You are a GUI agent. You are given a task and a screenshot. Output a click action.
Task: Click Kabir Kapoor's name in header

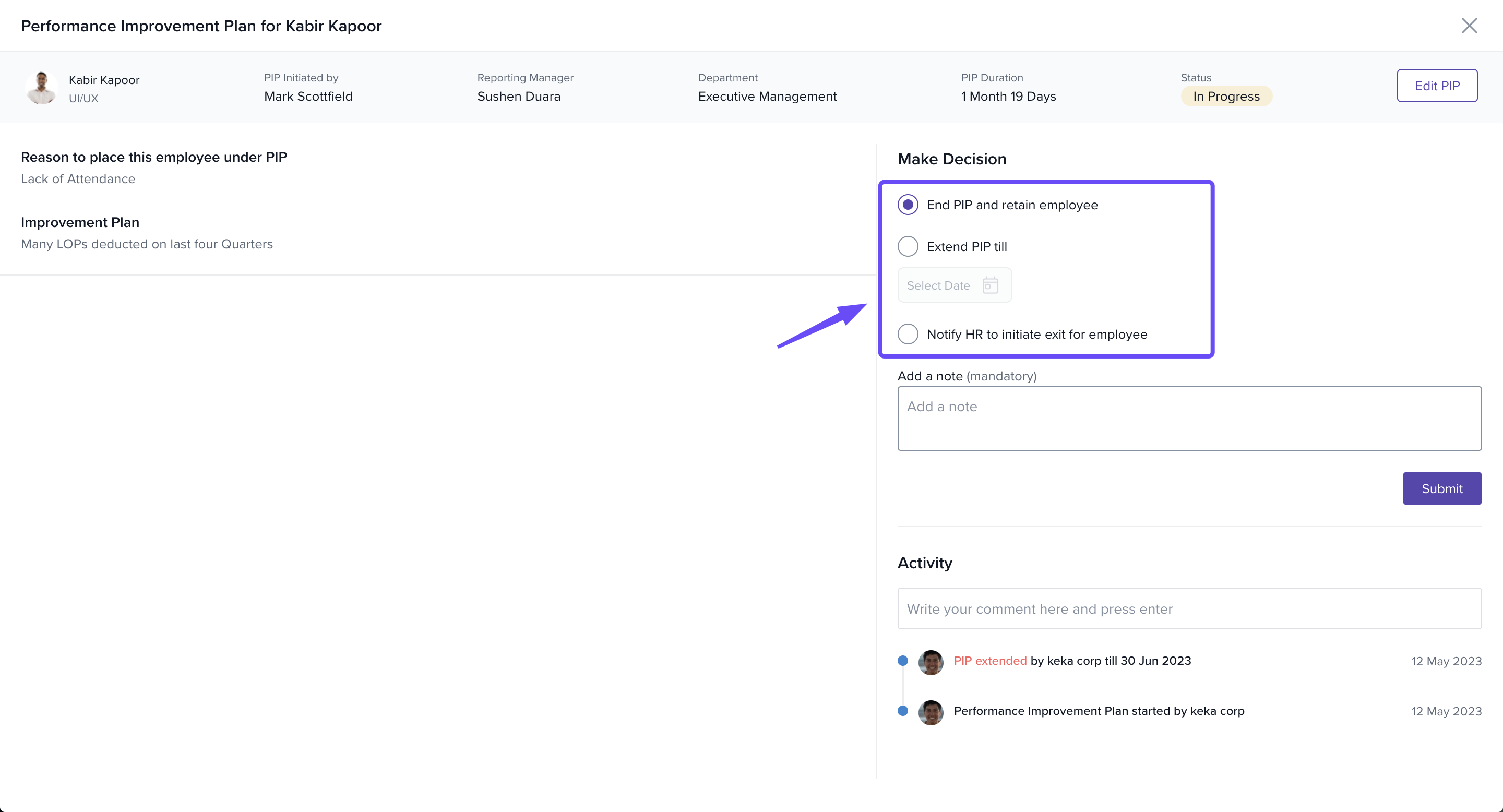[104, 80]
